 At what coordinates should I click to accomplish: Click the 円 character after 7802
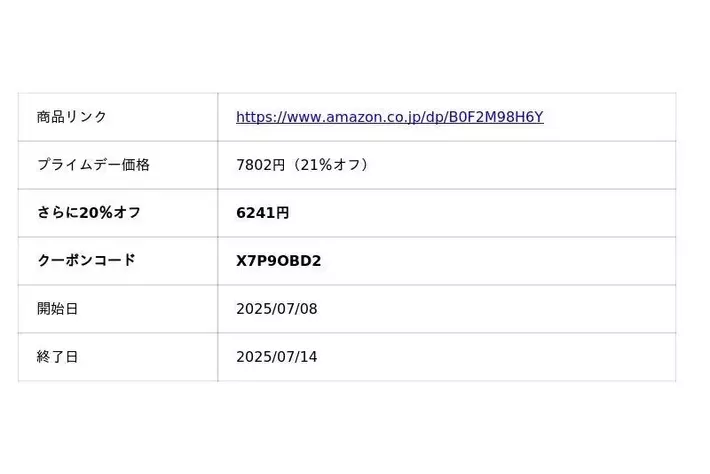[x=278, y=165]
